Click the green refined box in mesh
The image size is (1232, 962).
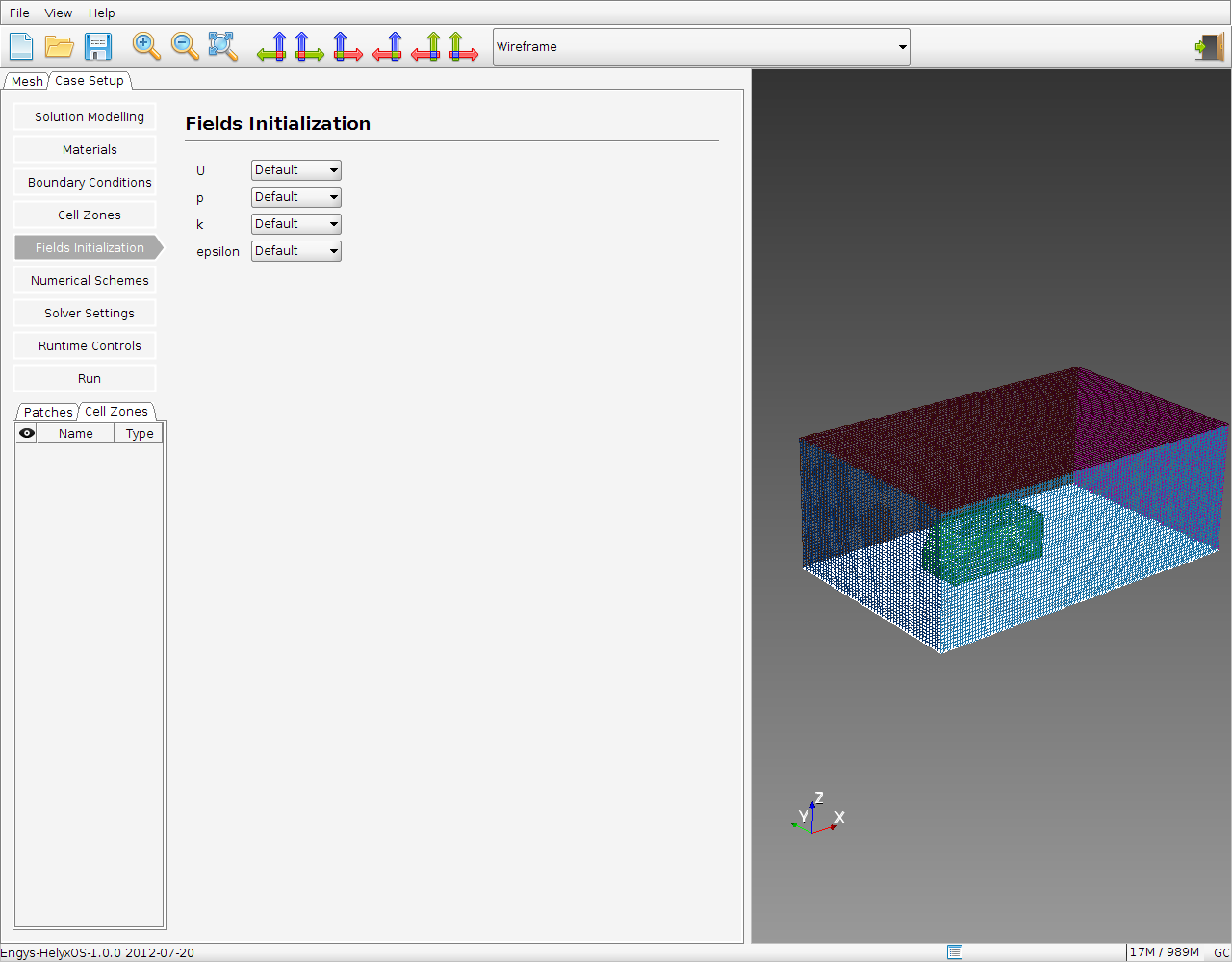coord(984,541)
